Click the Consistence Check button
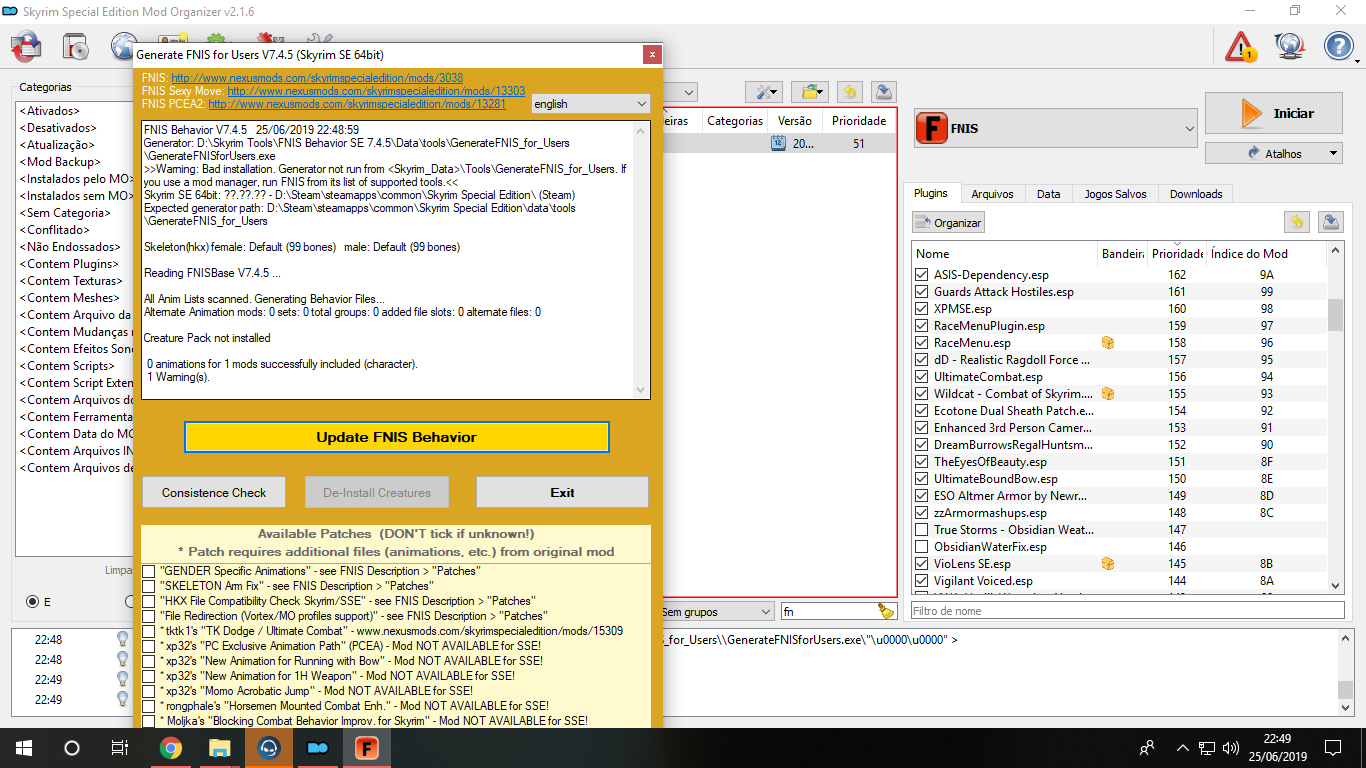Screen dimensions: 1366x768 (214, 492)
